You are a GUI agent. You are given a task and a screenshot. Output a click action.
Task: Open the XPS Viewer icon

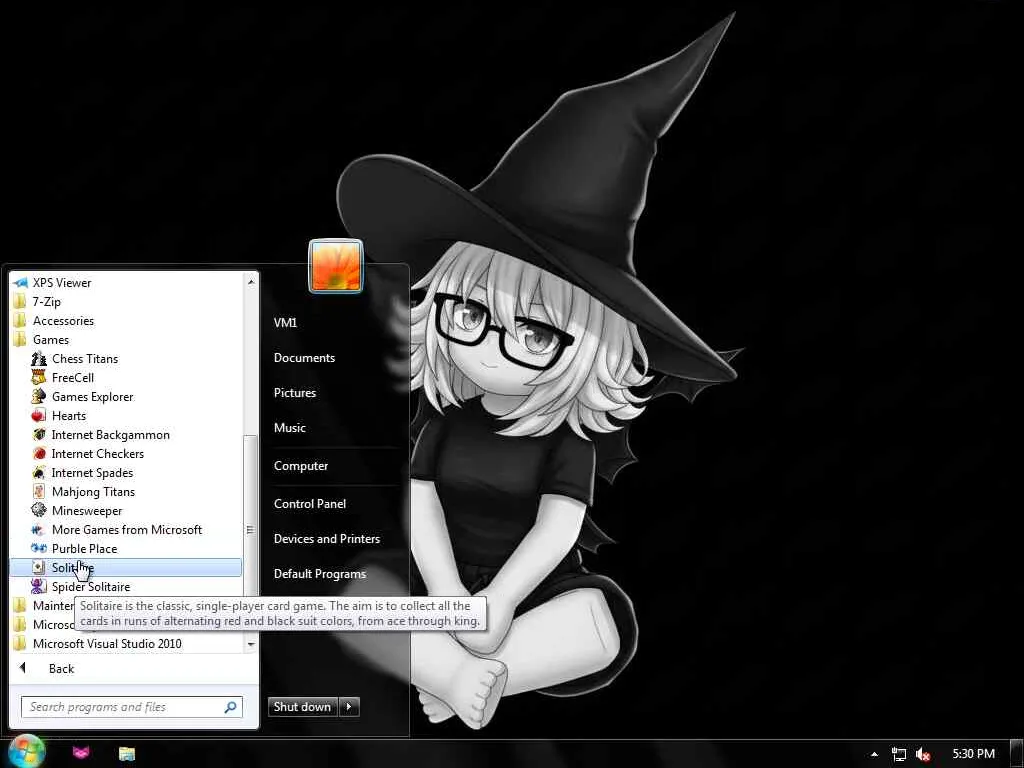(x=20, y=283)
